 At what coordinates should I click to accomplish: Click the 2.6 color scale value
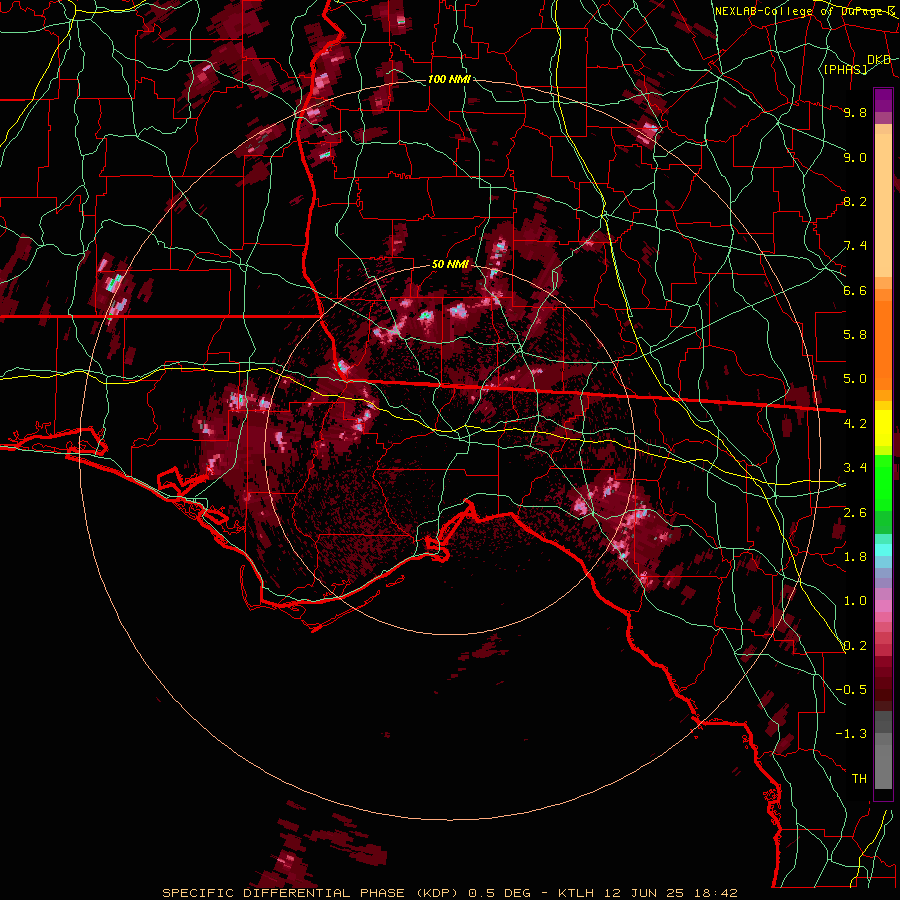tap(855, 513)
